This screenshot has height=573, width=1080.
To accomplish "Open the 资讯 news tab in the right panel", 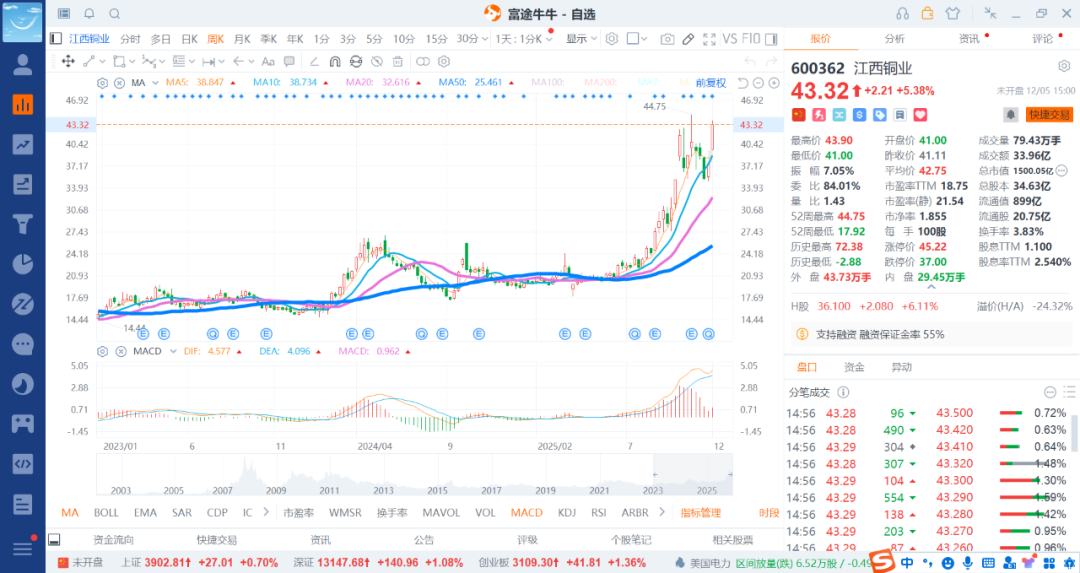I will coord(969,39).
